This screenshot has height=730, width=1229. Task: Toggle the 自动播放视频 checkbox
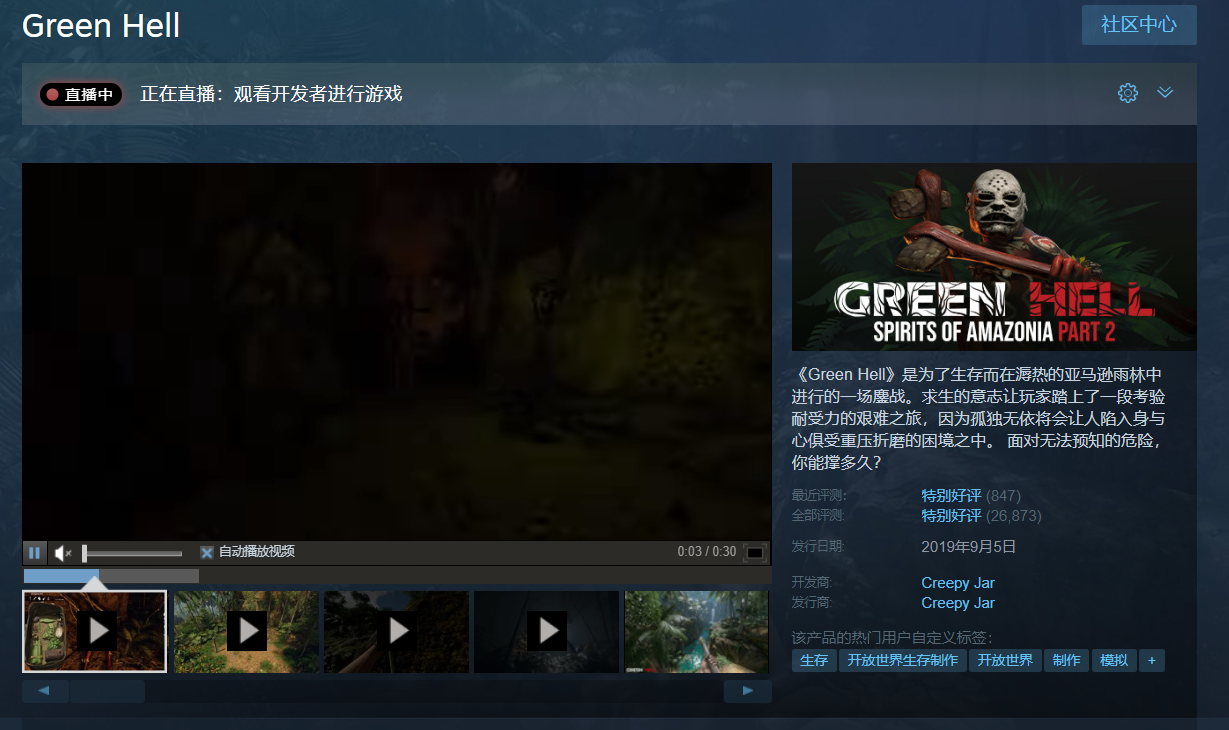pyautogui.click(x=207, y=552)
